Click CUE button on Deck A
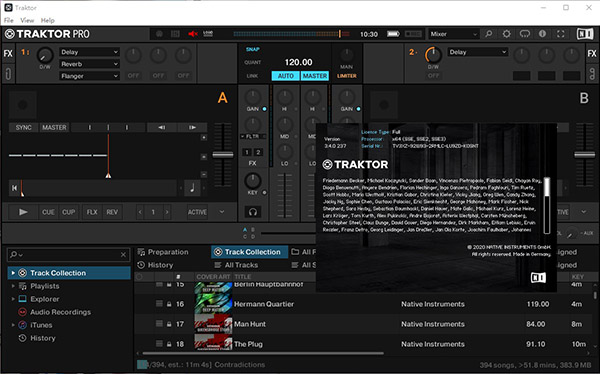The width and height of the screenshot is (600, 374). click(48, 212)
